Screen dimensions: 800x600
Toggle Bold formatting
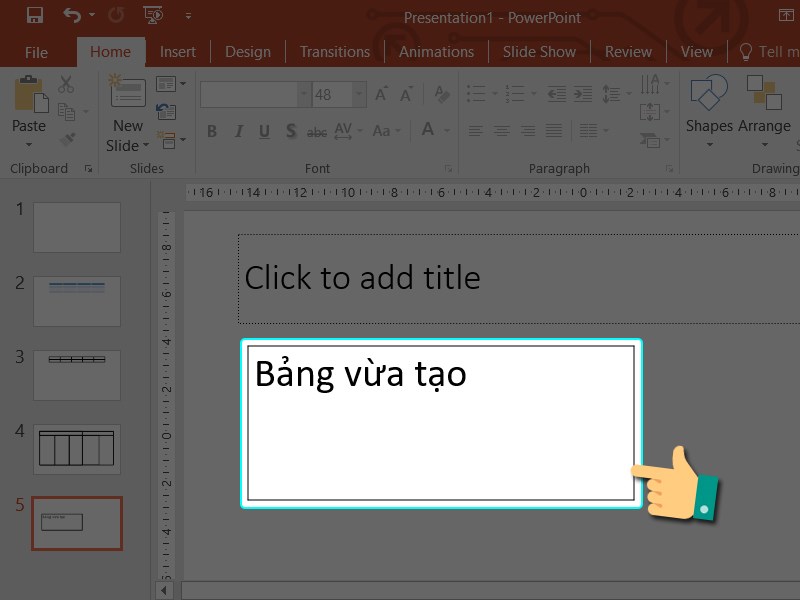[x=211, y=131]
